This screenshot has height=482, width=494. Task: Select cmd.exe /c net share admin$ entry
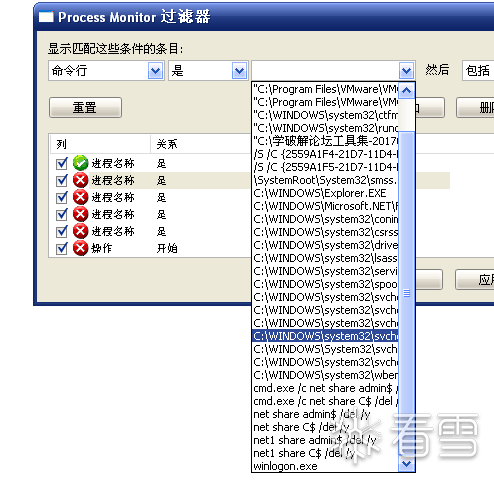(325, 388)
